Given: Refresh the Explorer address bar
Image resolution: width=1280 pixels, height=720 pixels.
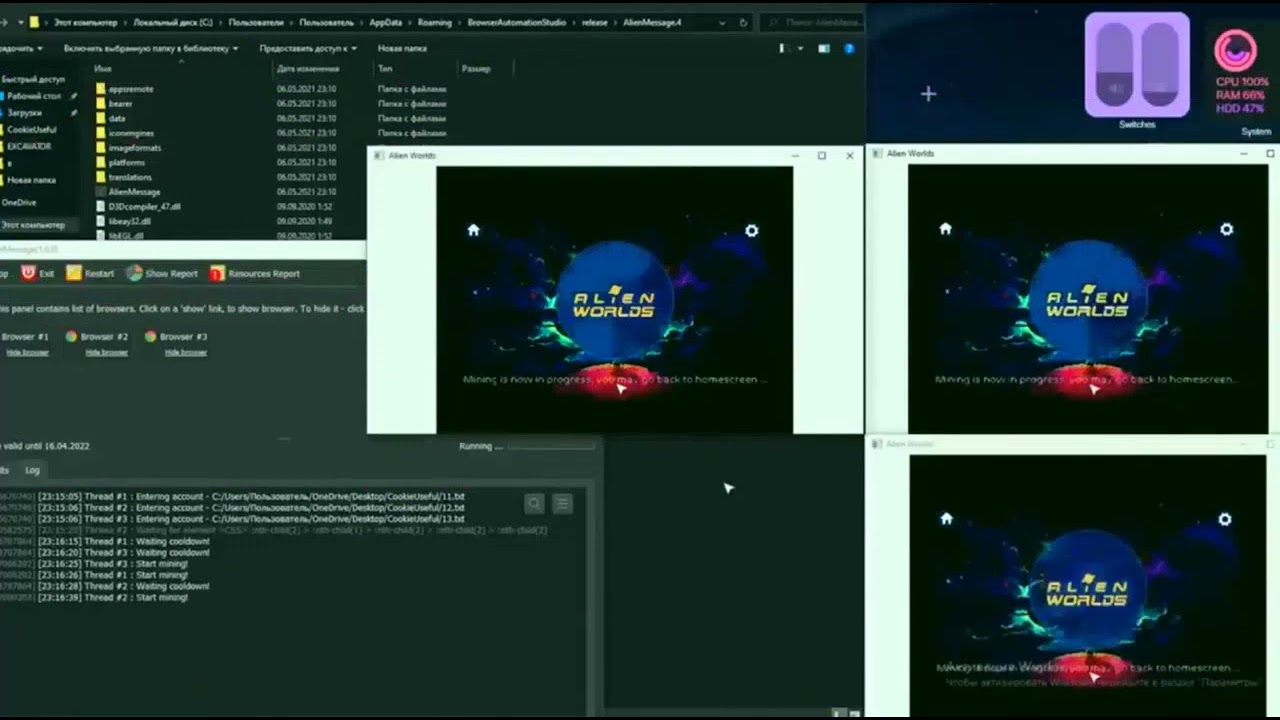Looking at the screenshot, I should (743, 22).
